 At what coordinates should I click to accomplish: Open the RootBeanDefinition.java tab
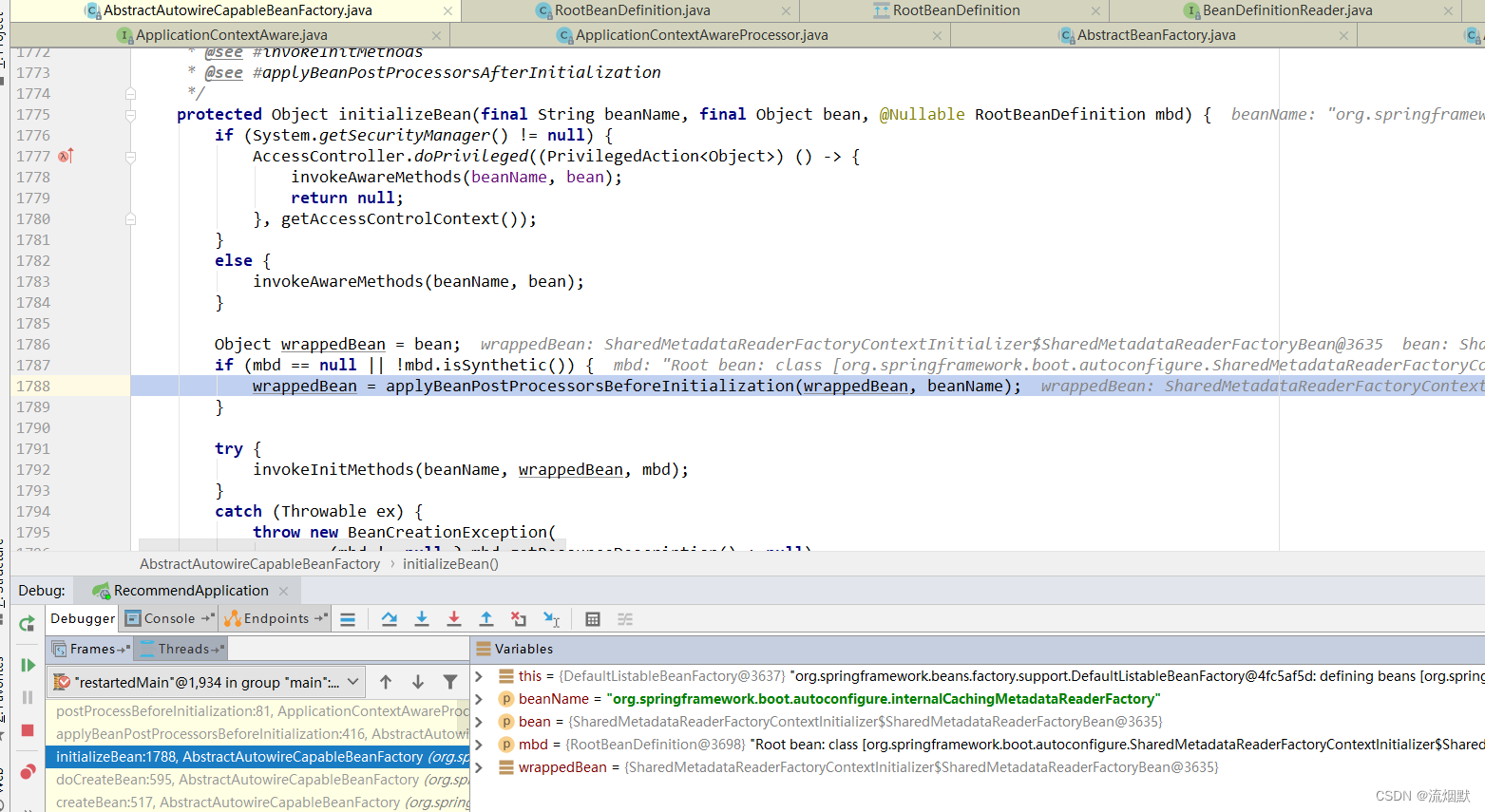coord(632,10)
